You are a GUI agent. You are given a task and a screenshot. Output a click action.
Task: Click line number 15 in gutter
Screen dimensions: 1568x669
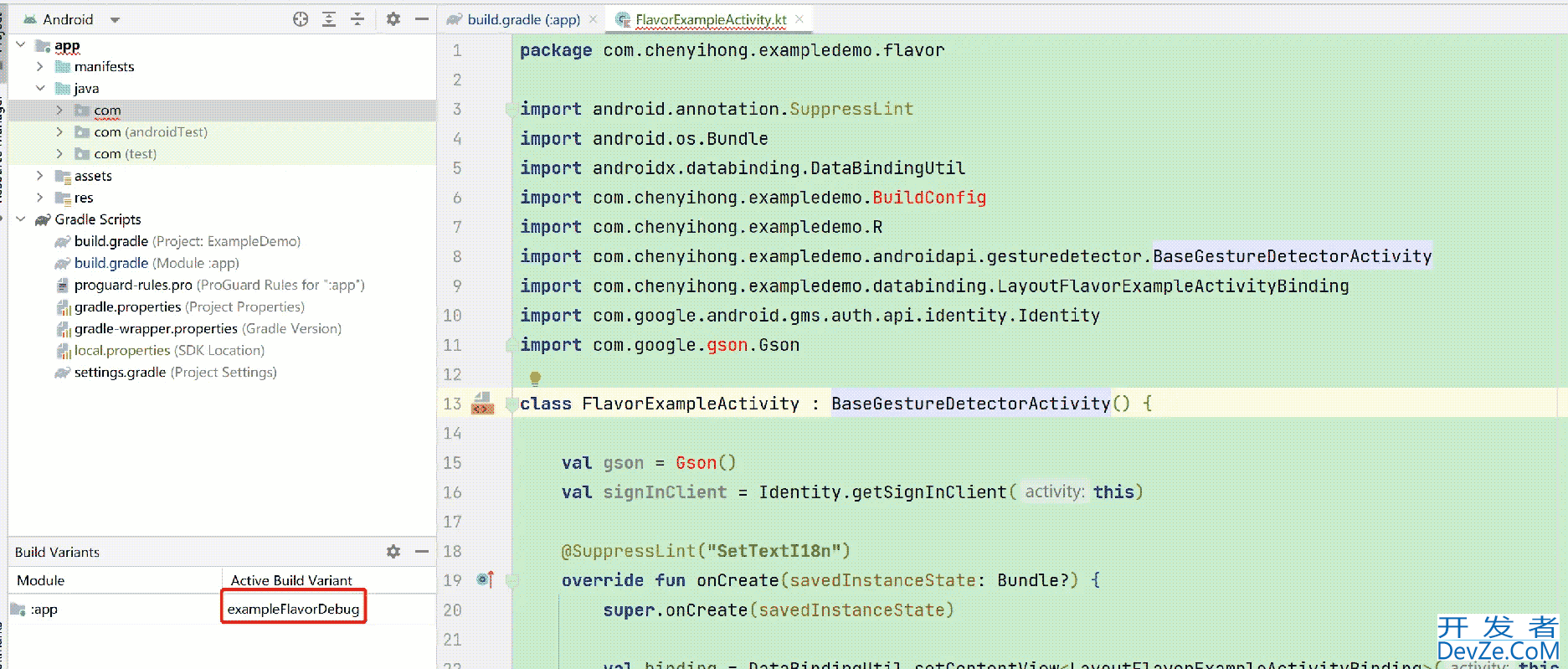[452, 463]
